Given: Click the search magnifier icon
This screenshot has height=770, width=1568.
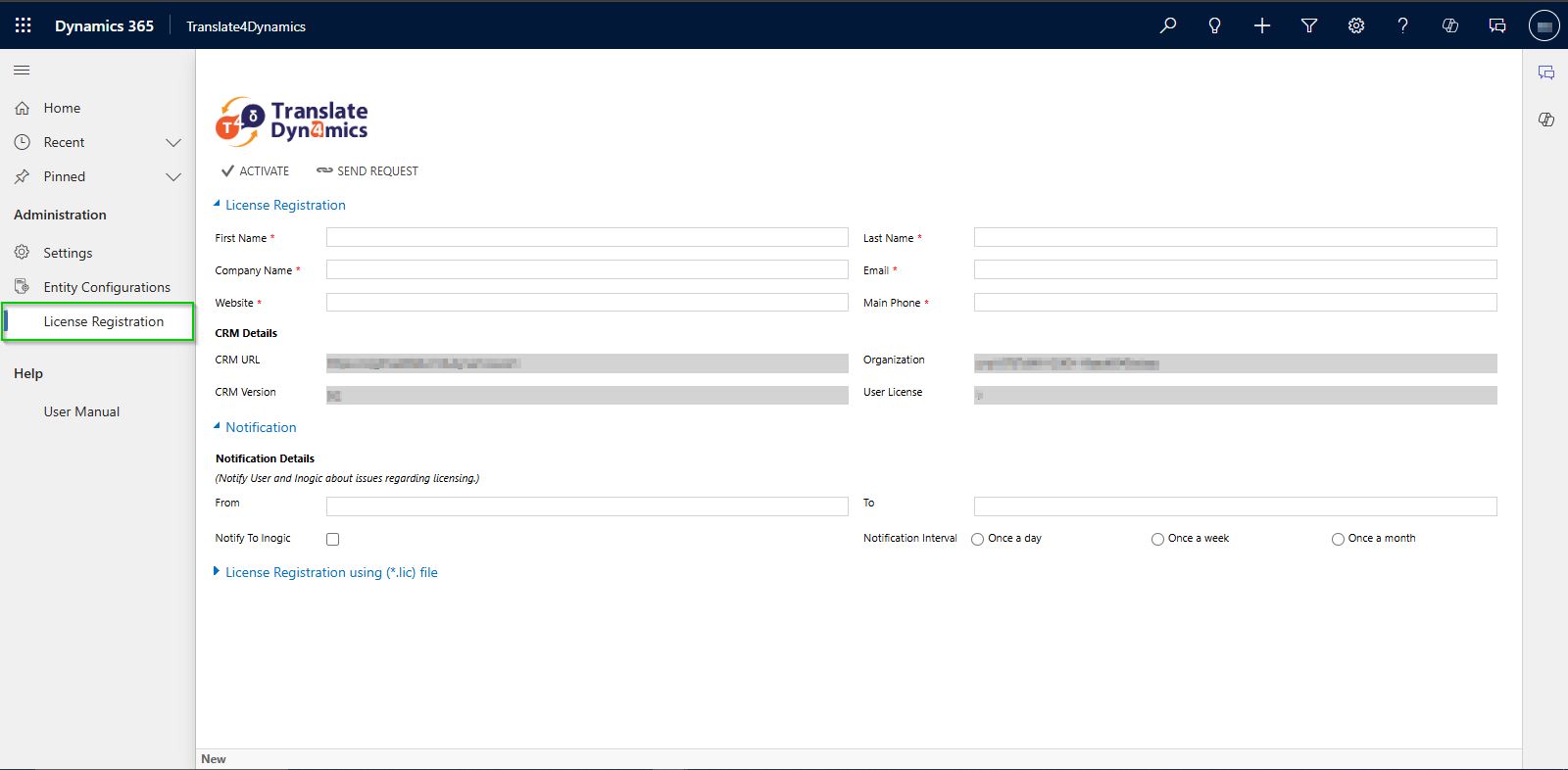Looking at the screenshot, I should click(1167, 25).
